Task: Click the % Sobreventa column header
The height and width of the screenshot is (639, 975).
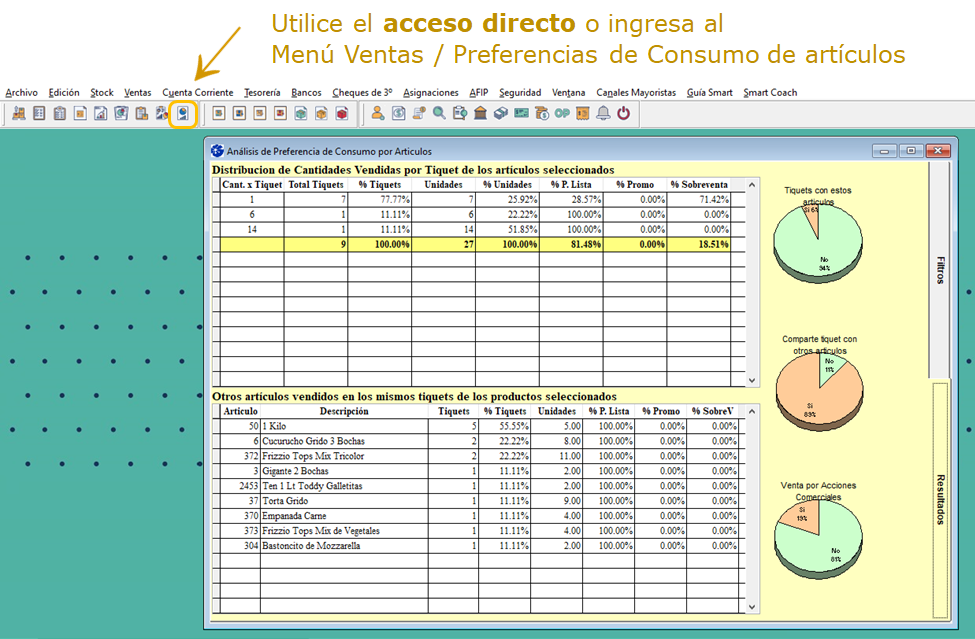Action: [698, 184]
